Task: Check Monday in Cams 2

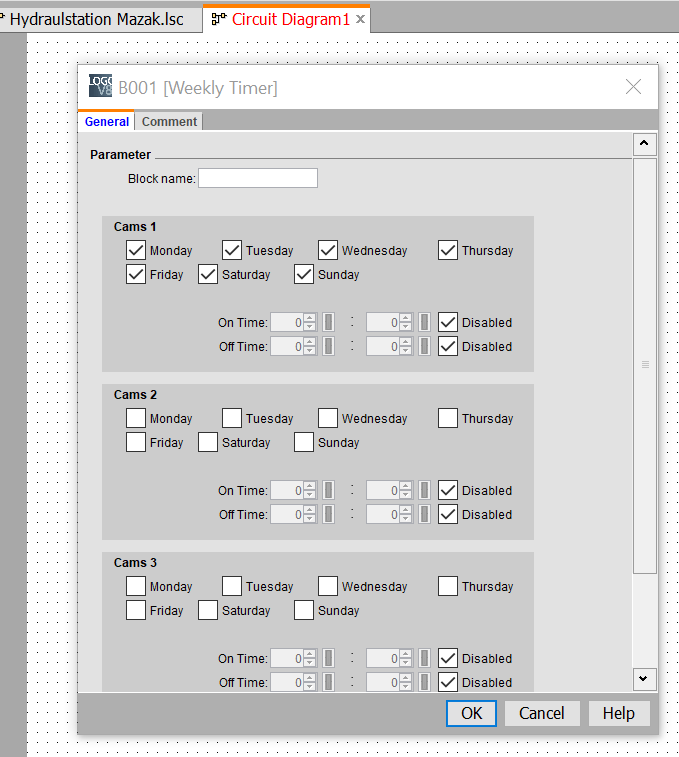Action: pyautogui.click(x=136, y=419)
